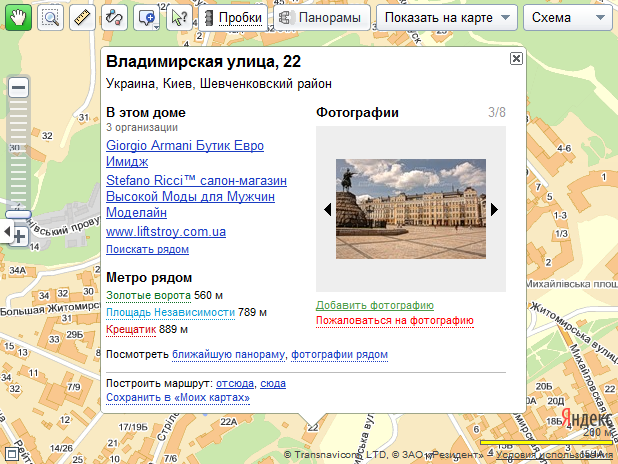Select Площадь Независимости metro station
This screenshot has width=618, height=464.
point(171,312)
